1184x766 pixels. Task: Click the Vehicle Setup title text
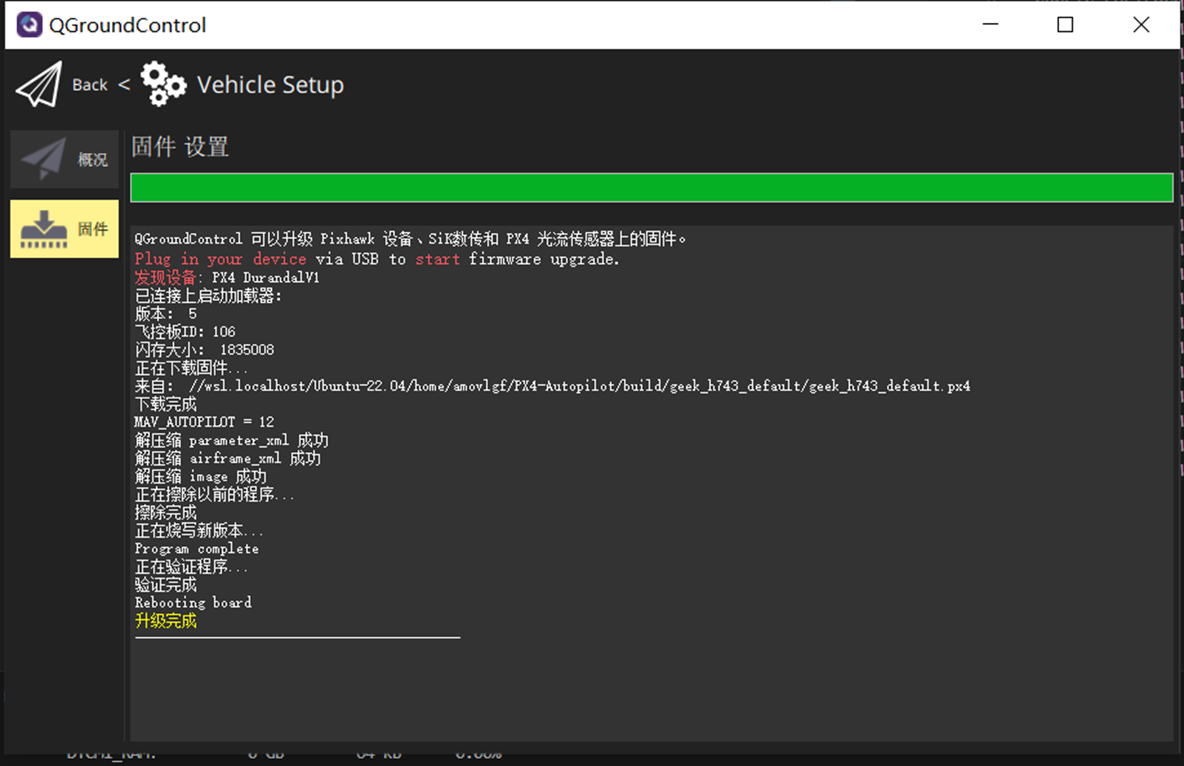point(270,85)
